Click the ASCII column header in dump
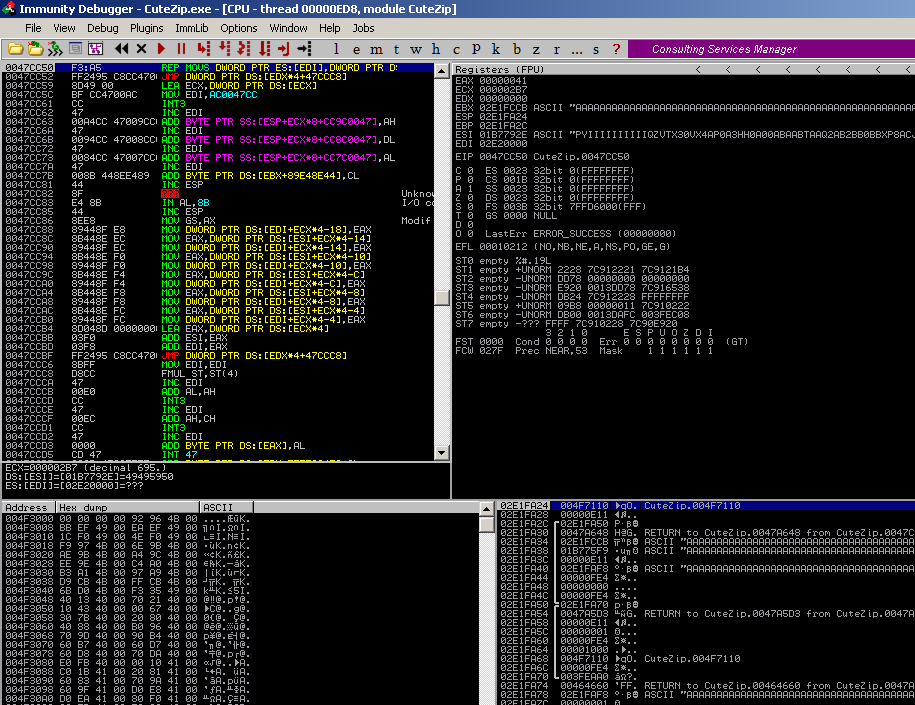 pyautogui.click(x=226, y=507)
